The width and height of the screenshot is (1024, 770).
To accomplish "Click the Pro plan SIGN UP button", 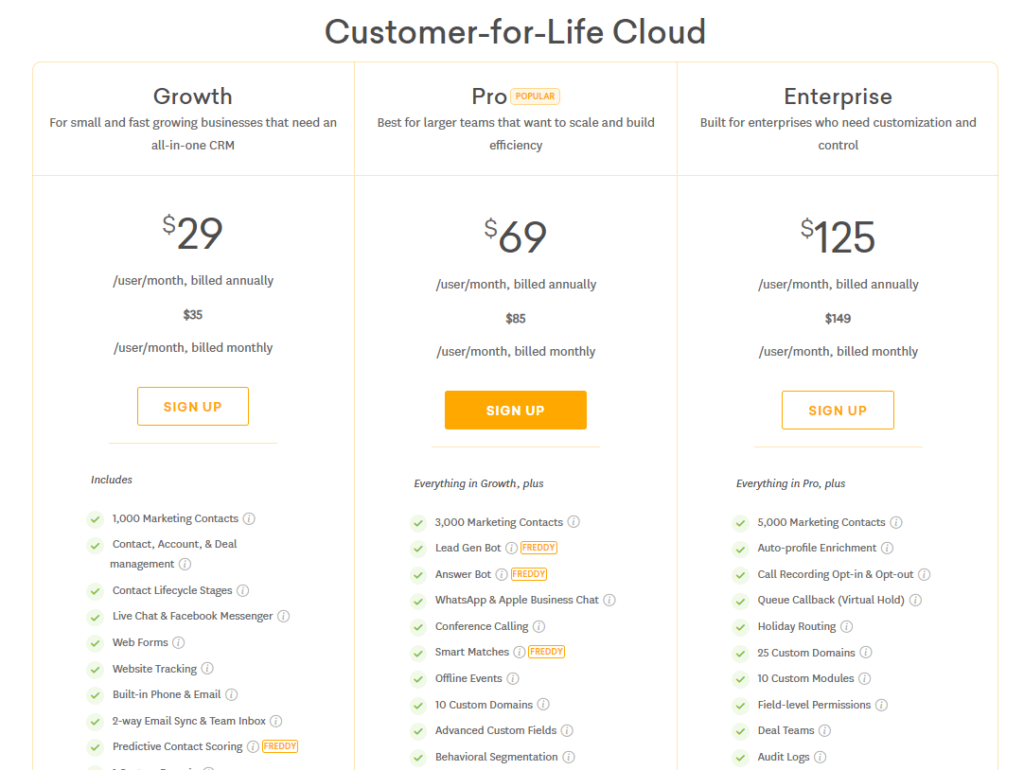I will 515,410.
